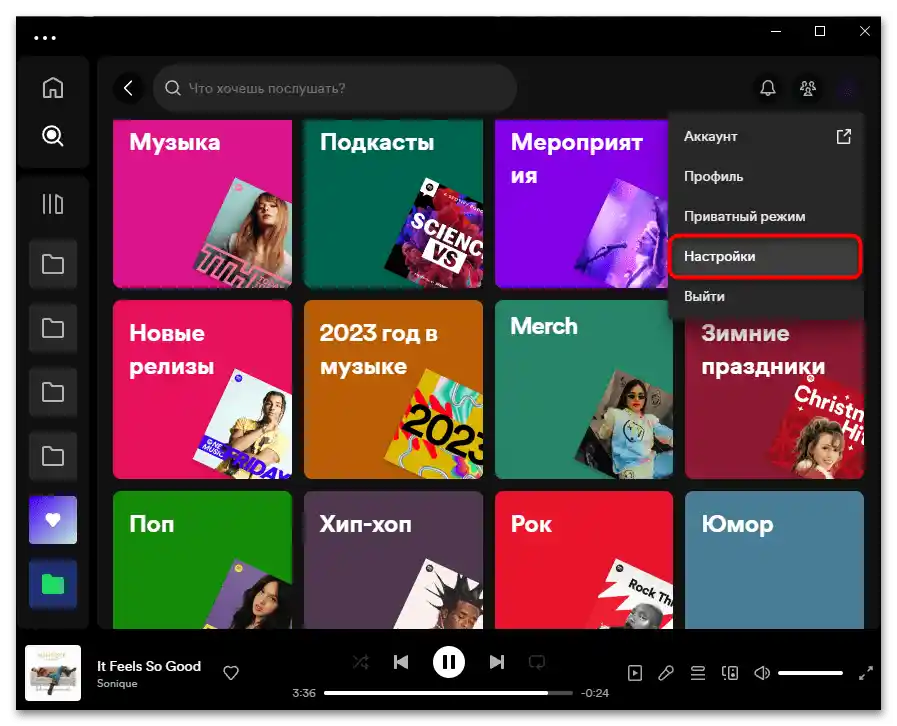
Task: Open the profile avatar menu
Action: (x=846, y=88)
